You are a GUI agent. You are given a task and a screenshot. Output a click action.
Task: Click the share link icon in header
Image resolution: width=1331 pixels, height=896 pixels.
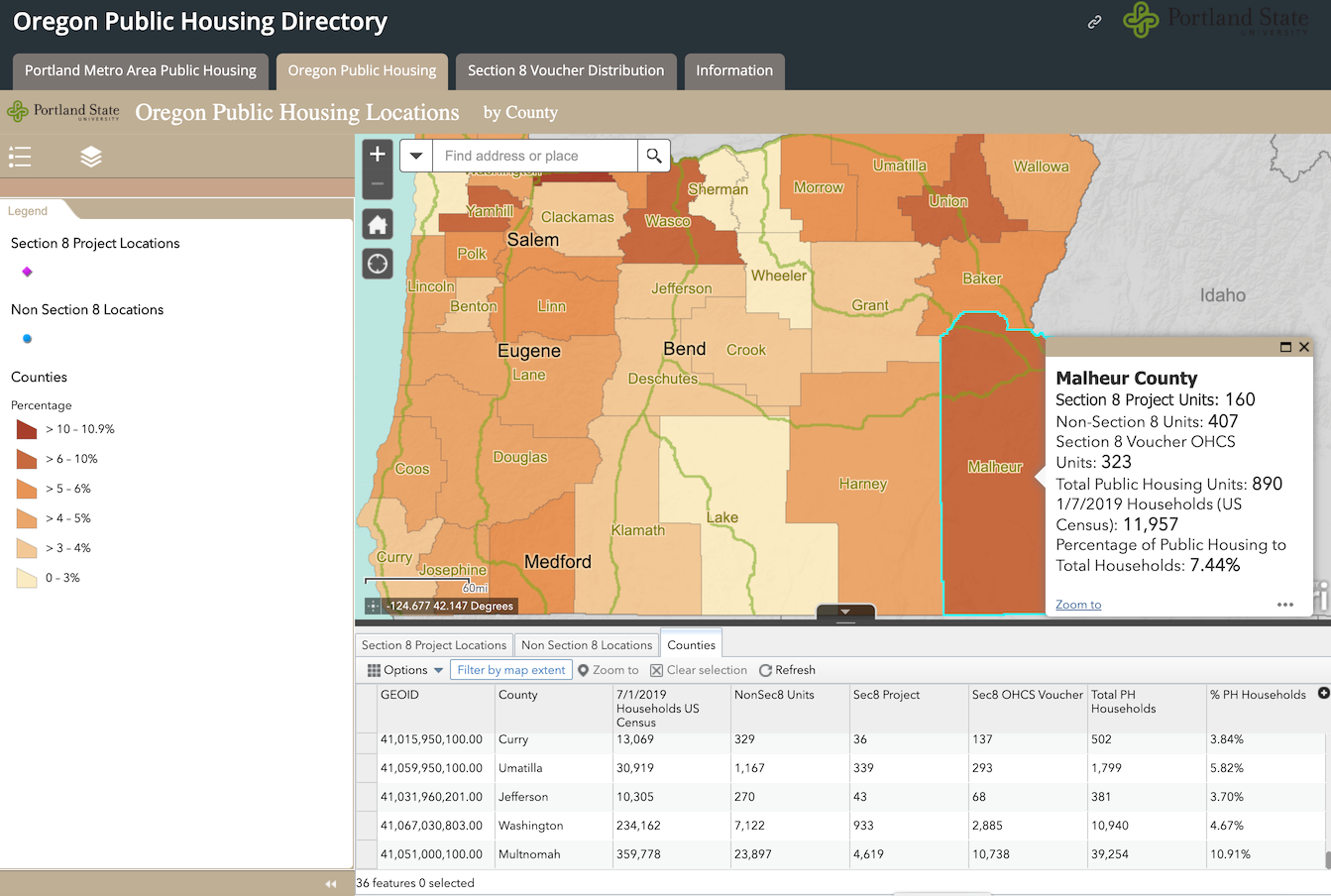(x=1094, y=22)
